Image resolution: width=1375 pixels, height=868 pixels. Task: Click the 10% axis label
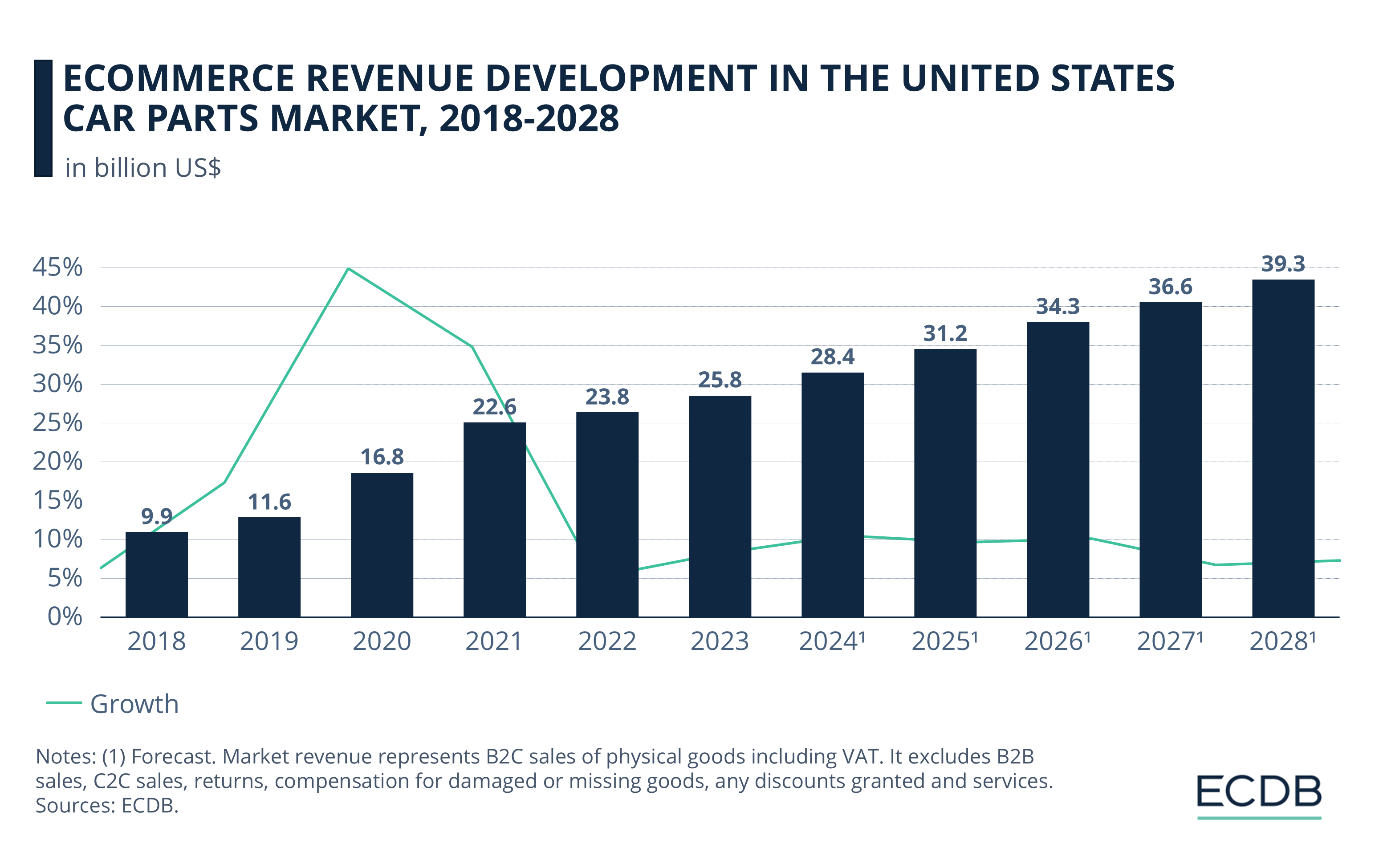click(58, 539)
